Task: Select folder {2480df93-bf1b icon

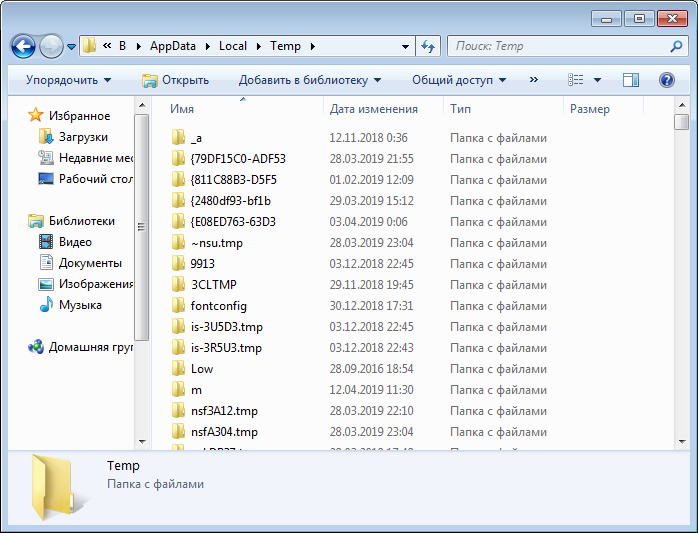Action: [x=178, y=200]
